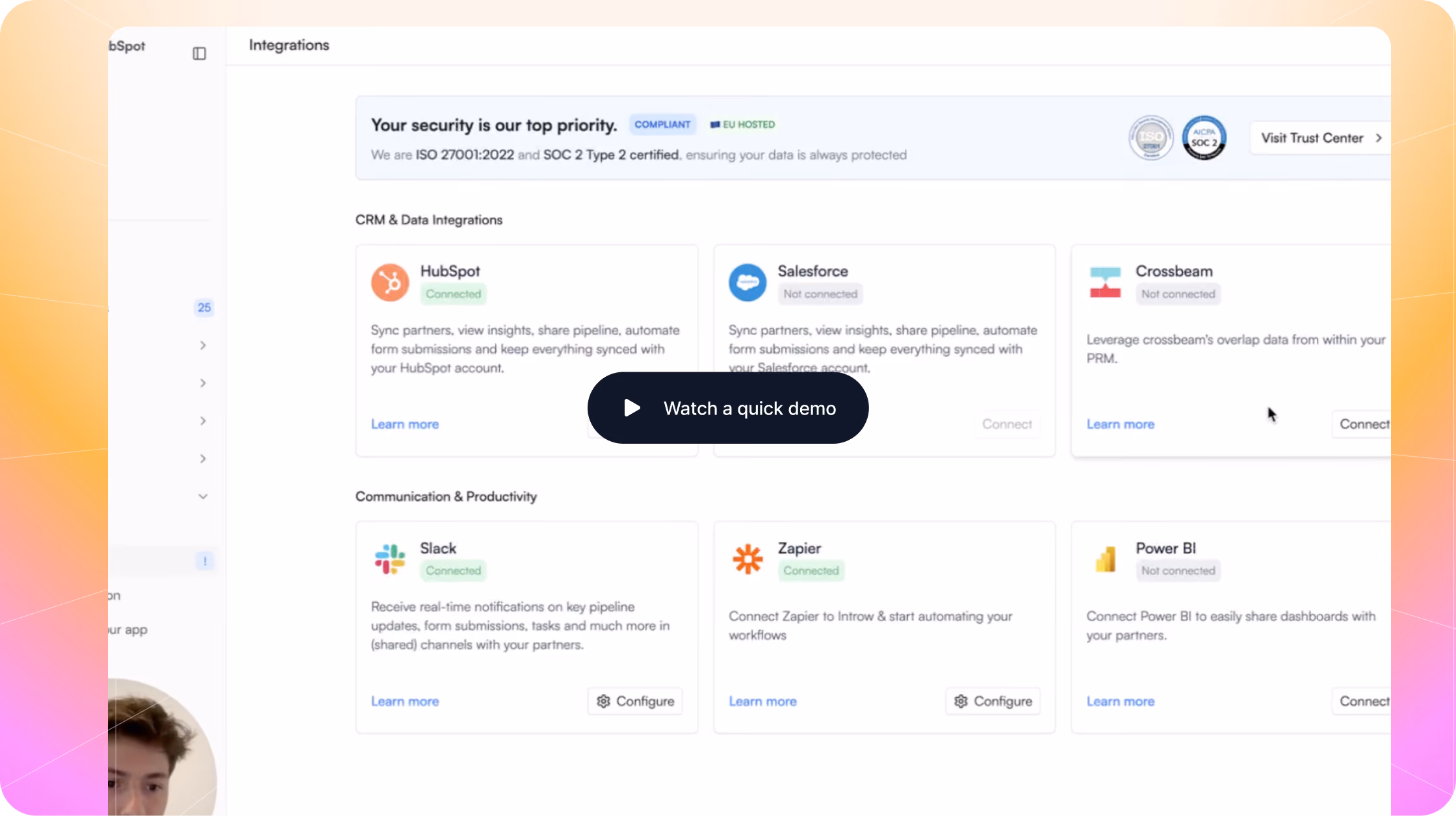The image size is (1456, 816).
Task: Click the HubSpot logo icon
Action: (x=390, y=283)
